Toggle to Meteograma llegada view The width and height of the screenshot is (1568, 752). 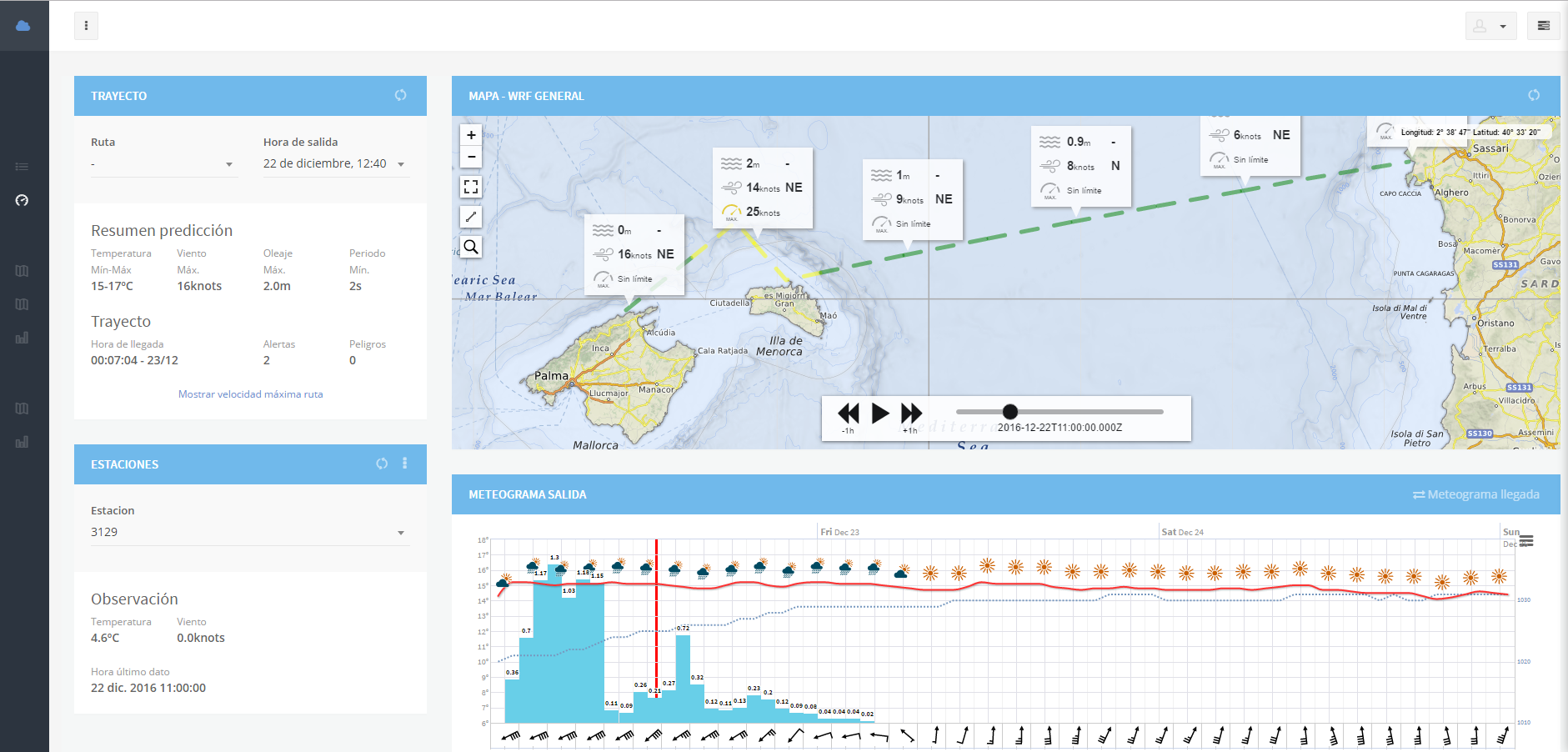point(1476,494)
